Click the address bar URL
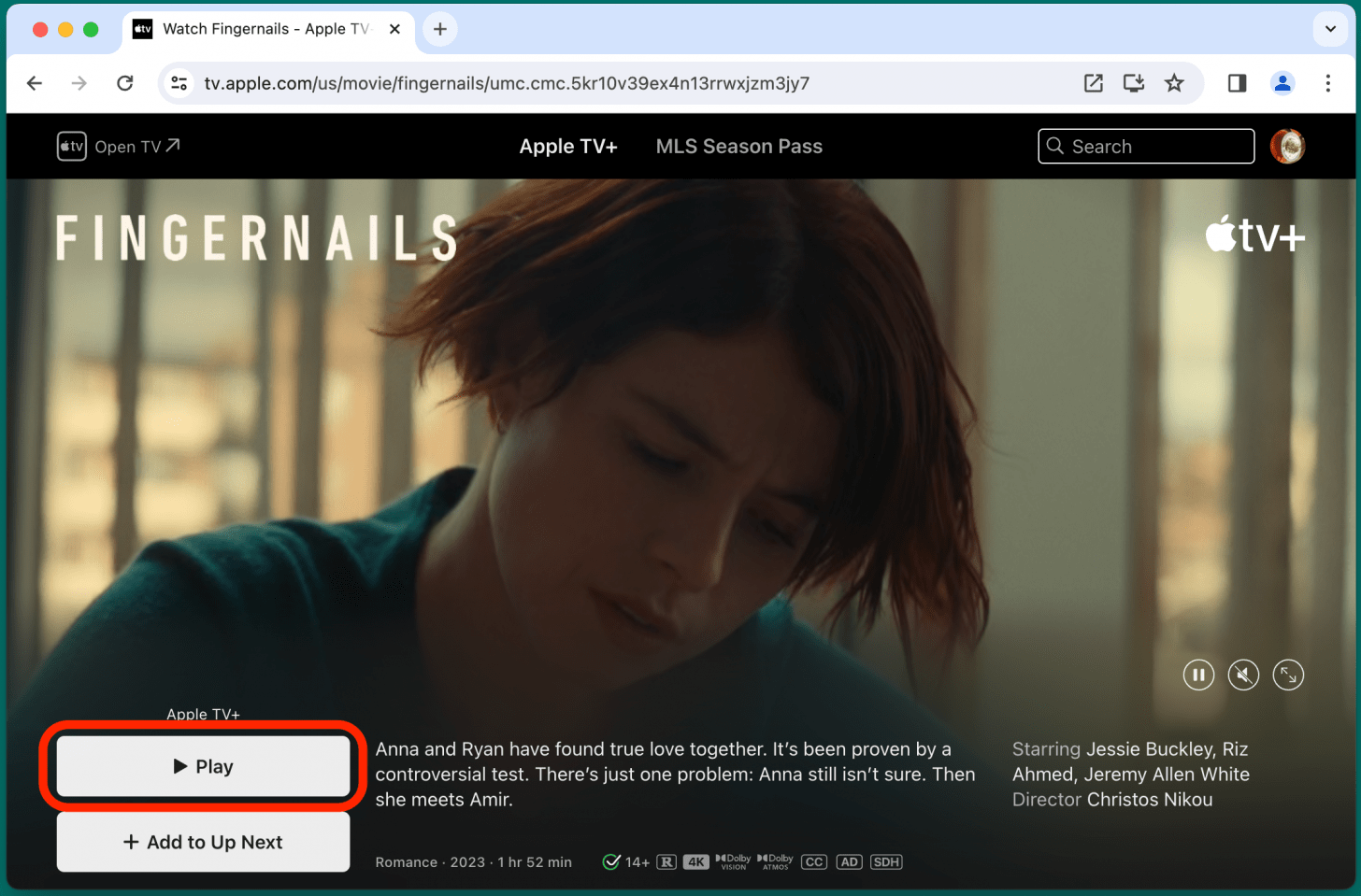1361x896 pixels. point(507,83)
